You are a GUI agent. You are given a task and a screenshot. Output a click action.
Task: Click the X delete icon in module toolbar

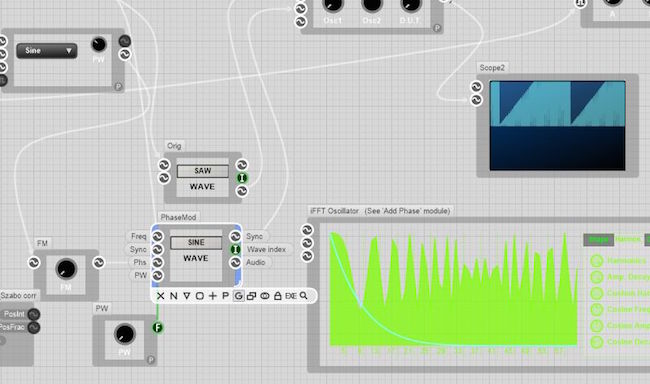(x=160, y=296)
